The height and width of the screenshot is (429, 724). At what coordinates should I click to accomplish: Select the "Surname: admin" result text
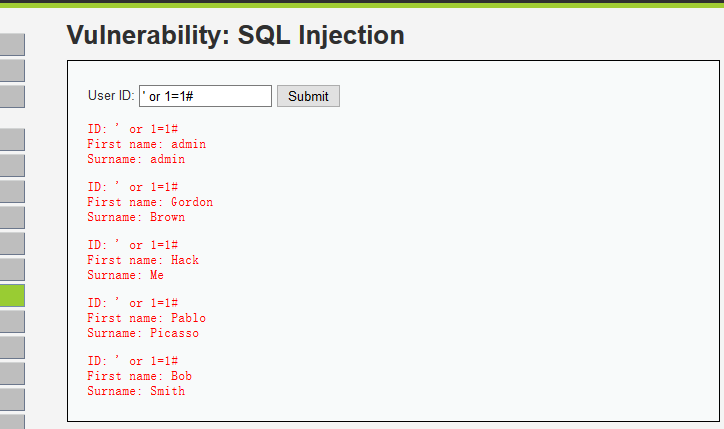click(x=136, y=159)
